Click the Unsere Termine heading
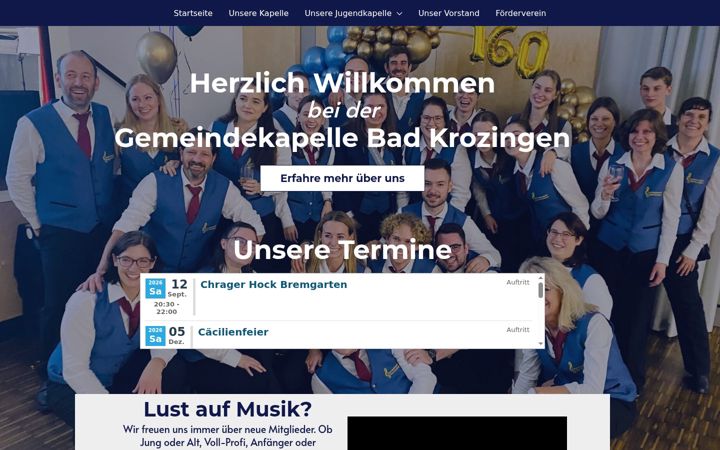Image resolution: width=720 pixels, height=450 pixels. (343, 250)
